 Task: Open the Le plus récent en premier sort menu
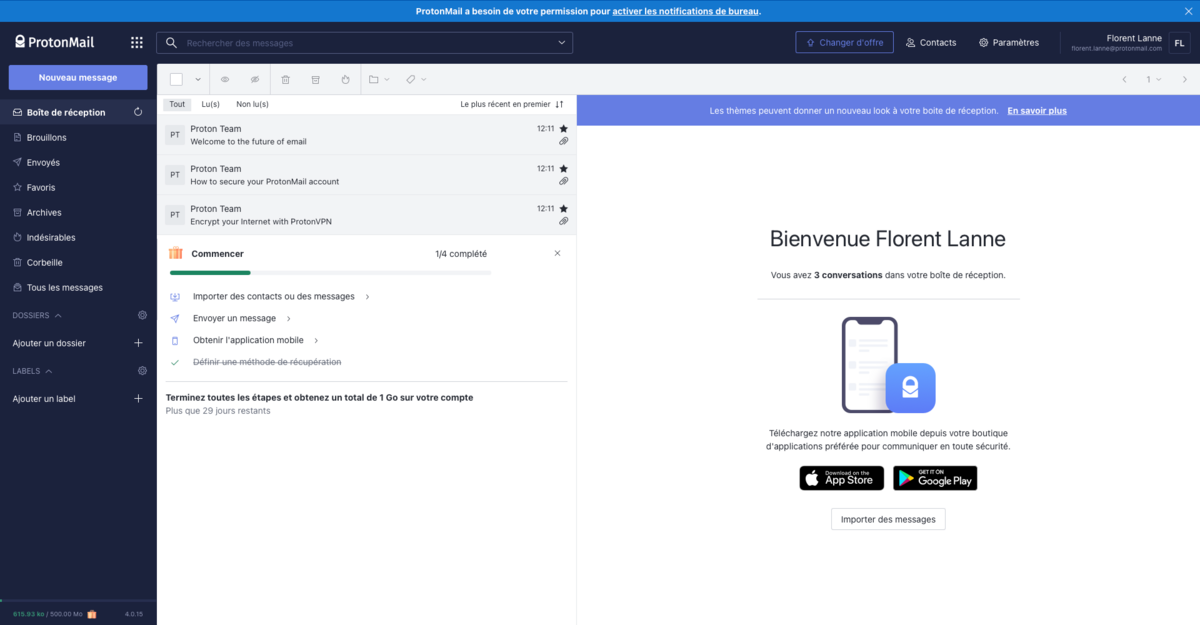pyautogui.click(x=512, y=104)
